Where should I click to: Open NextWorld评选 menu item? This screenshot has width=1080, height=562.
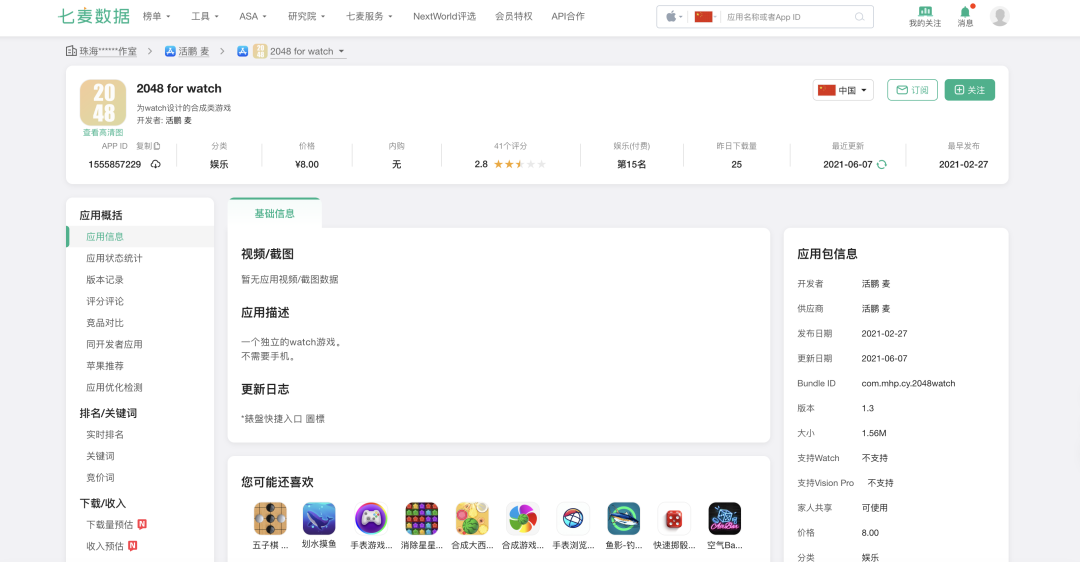(x=444, y=16)
